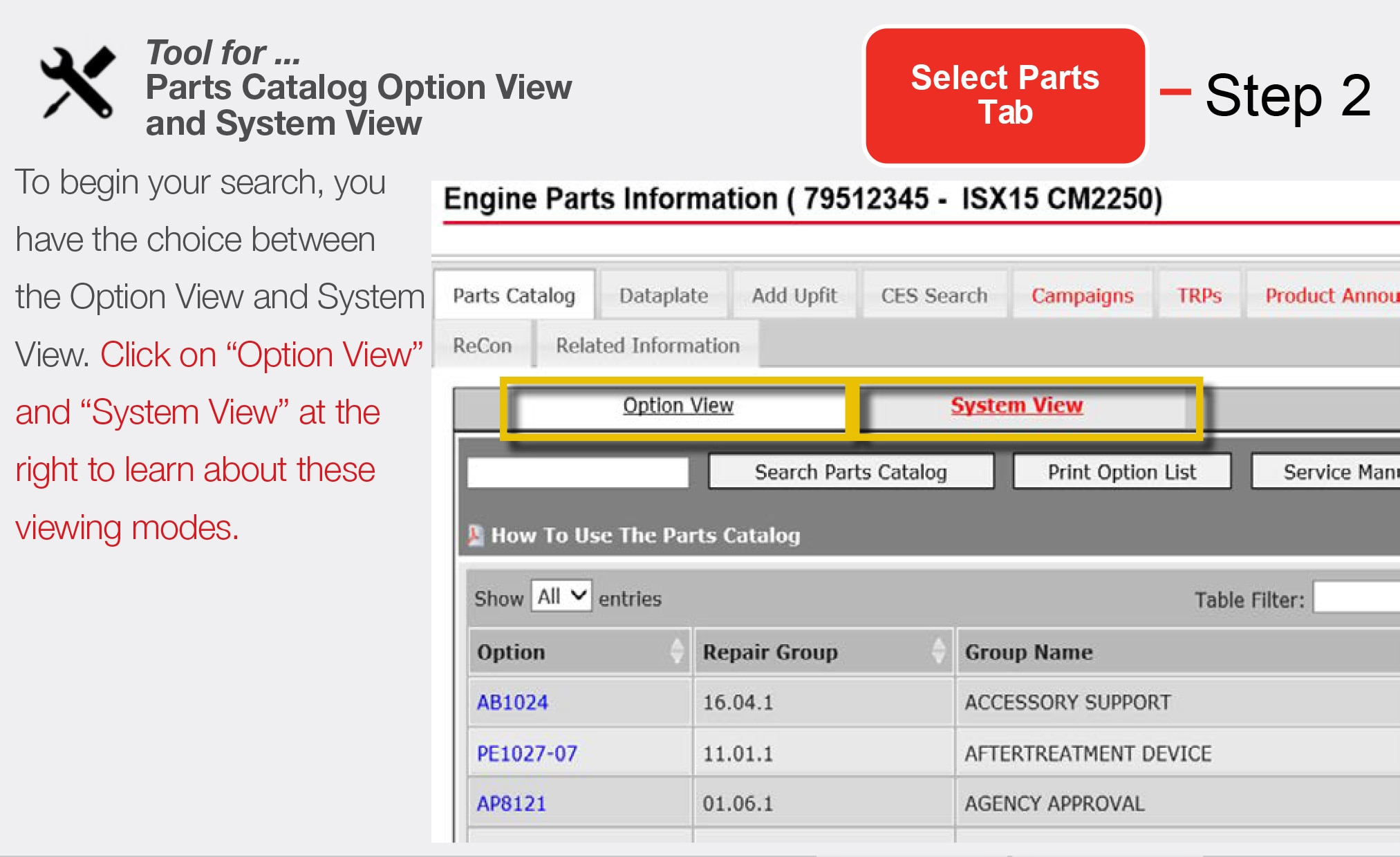The width and height of the screenshot is (1400, 857).
Task: Open option AB1024 link
Action: point(512,702)
